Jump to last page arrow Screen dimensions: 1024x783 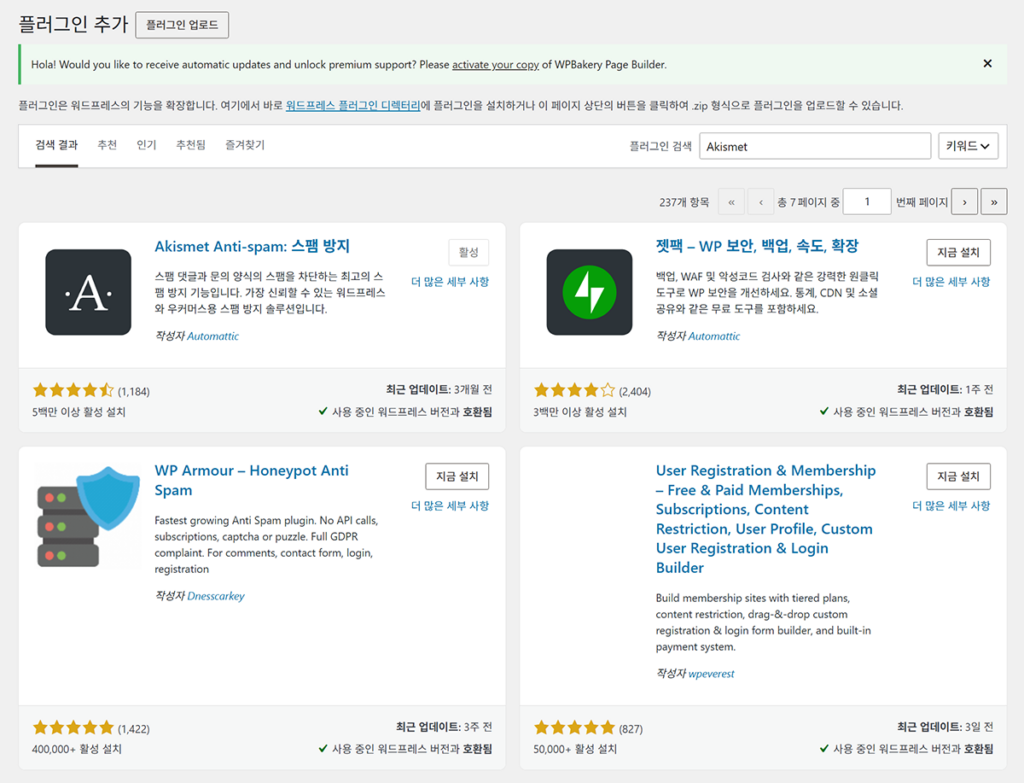click(994, 202)
